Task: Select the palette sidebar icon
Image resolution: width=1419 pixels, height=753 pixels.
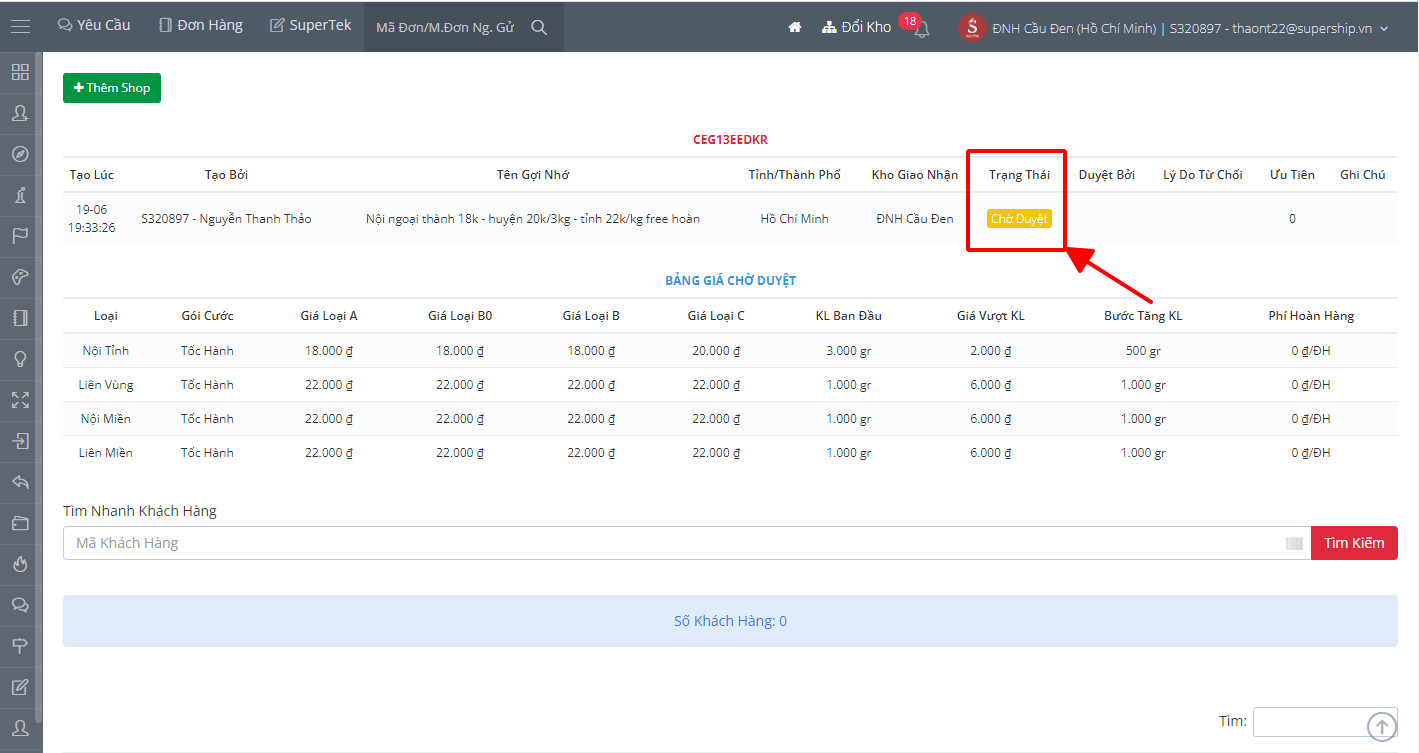Action: coord(20,277)
